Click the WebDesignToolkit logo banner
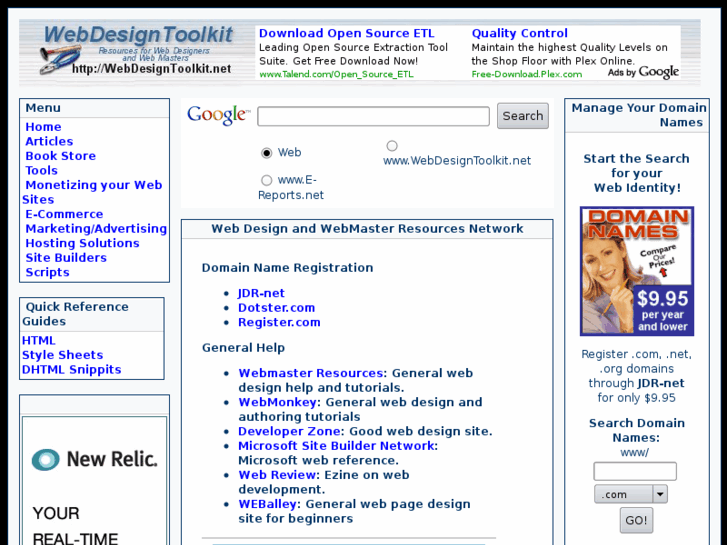The height and width of the screenshot is (545, 727). [x=136, y=51]
